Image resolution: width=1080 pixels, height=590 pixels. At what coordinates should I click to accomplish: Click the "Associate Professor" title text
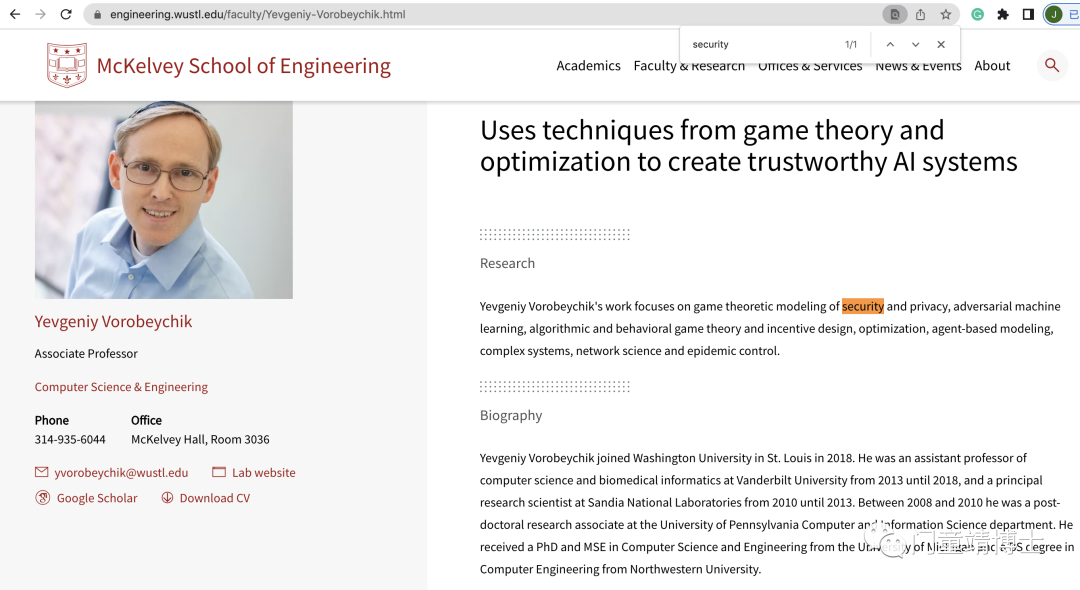tap(86, 353)
